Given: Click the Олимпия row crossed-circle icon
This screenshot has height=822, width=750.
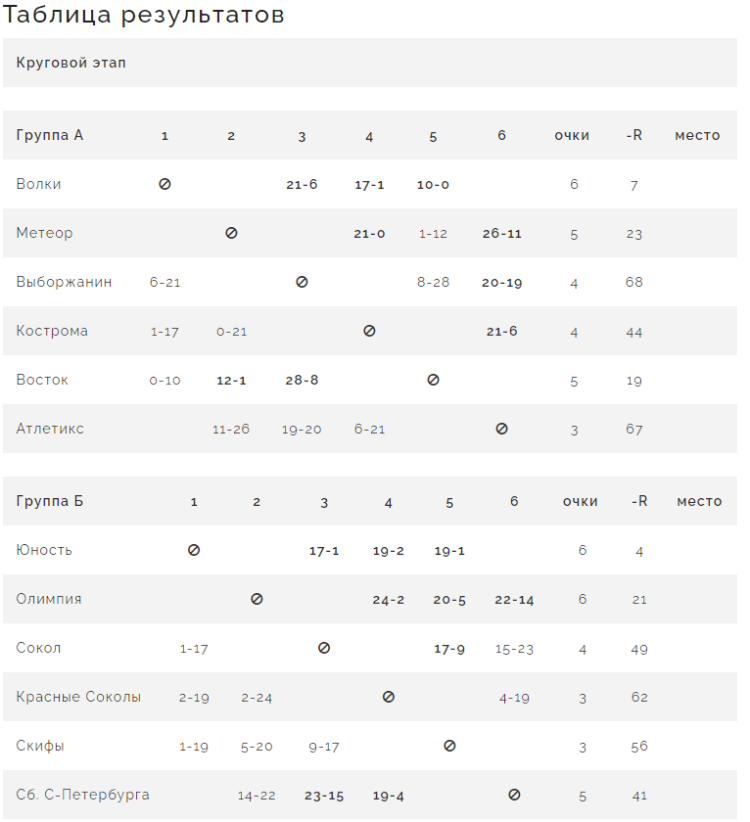Looking at the screenshot, I should pyautogui.click(x=257, y=599).
